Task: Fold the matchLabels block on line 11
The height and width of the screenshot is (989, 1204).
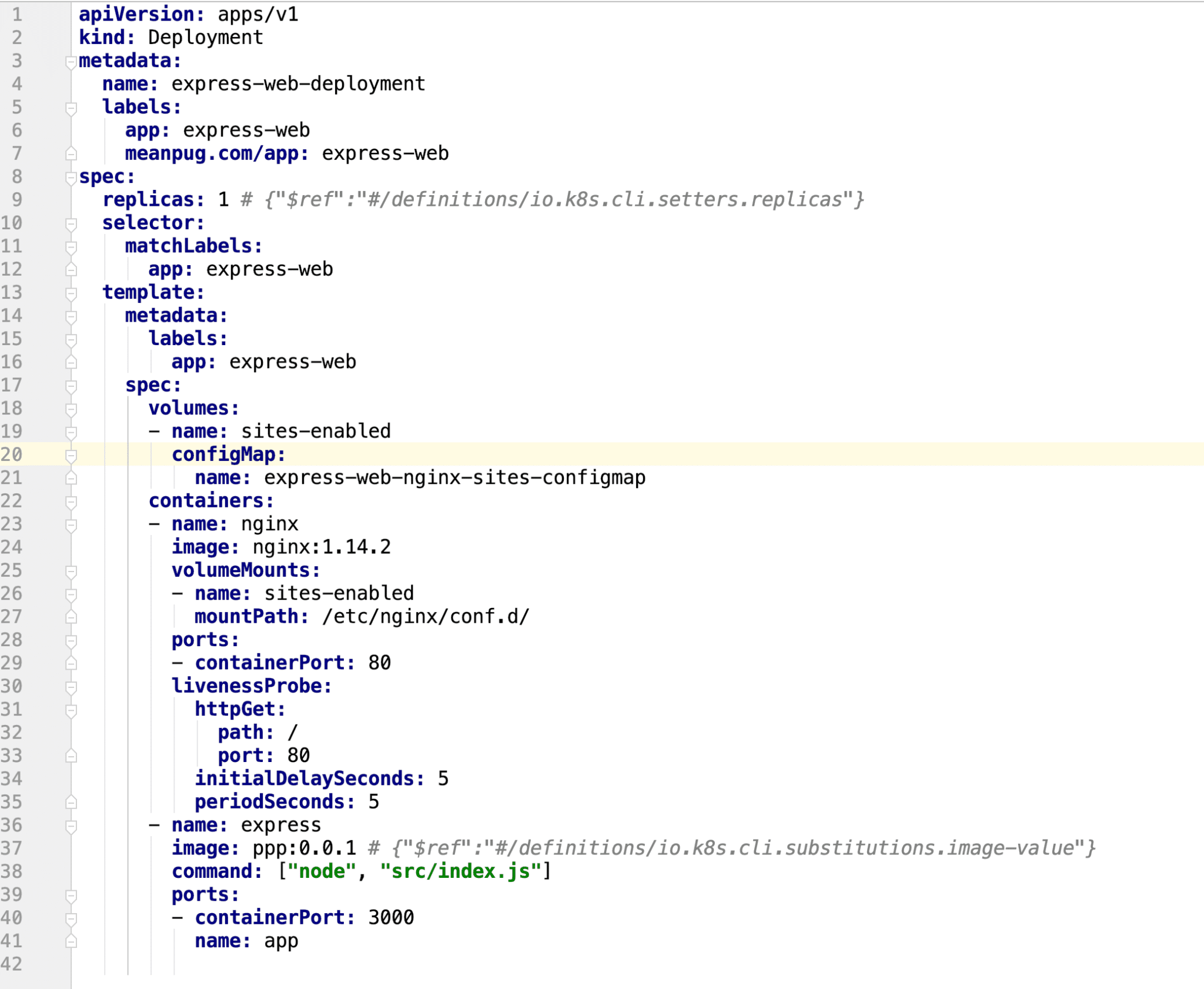Action: pyautogui.click(x=71, y=246)
